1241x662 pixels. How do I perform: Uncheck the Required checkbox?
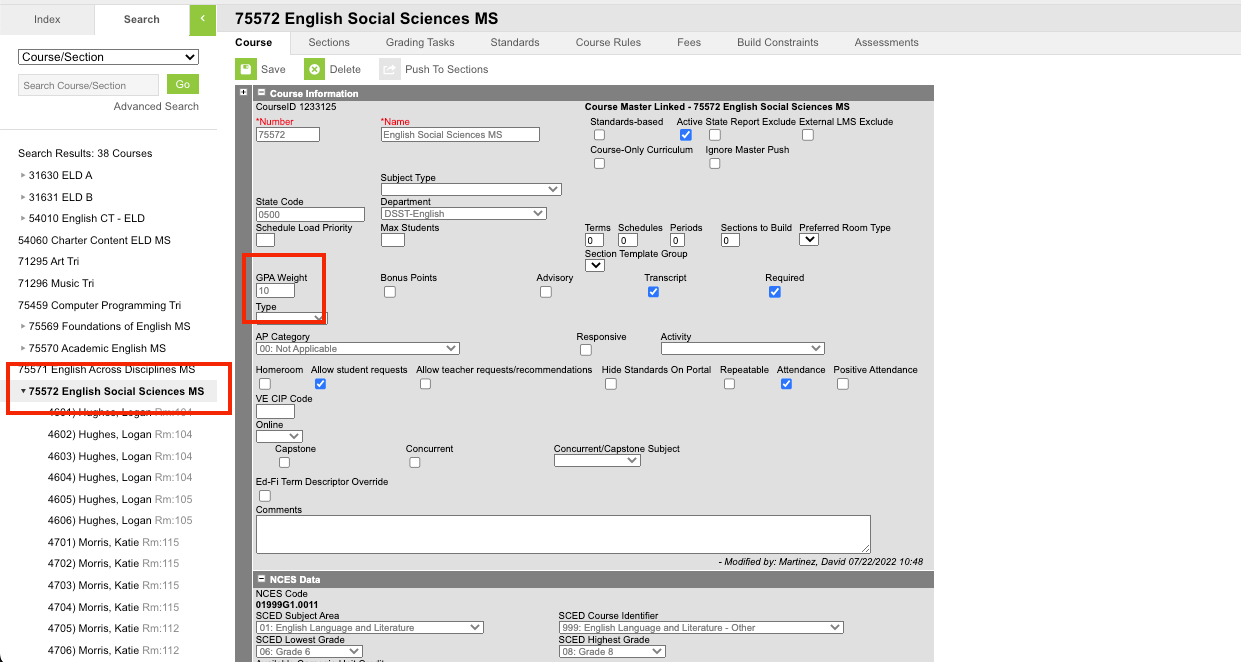tap(775, 292)
